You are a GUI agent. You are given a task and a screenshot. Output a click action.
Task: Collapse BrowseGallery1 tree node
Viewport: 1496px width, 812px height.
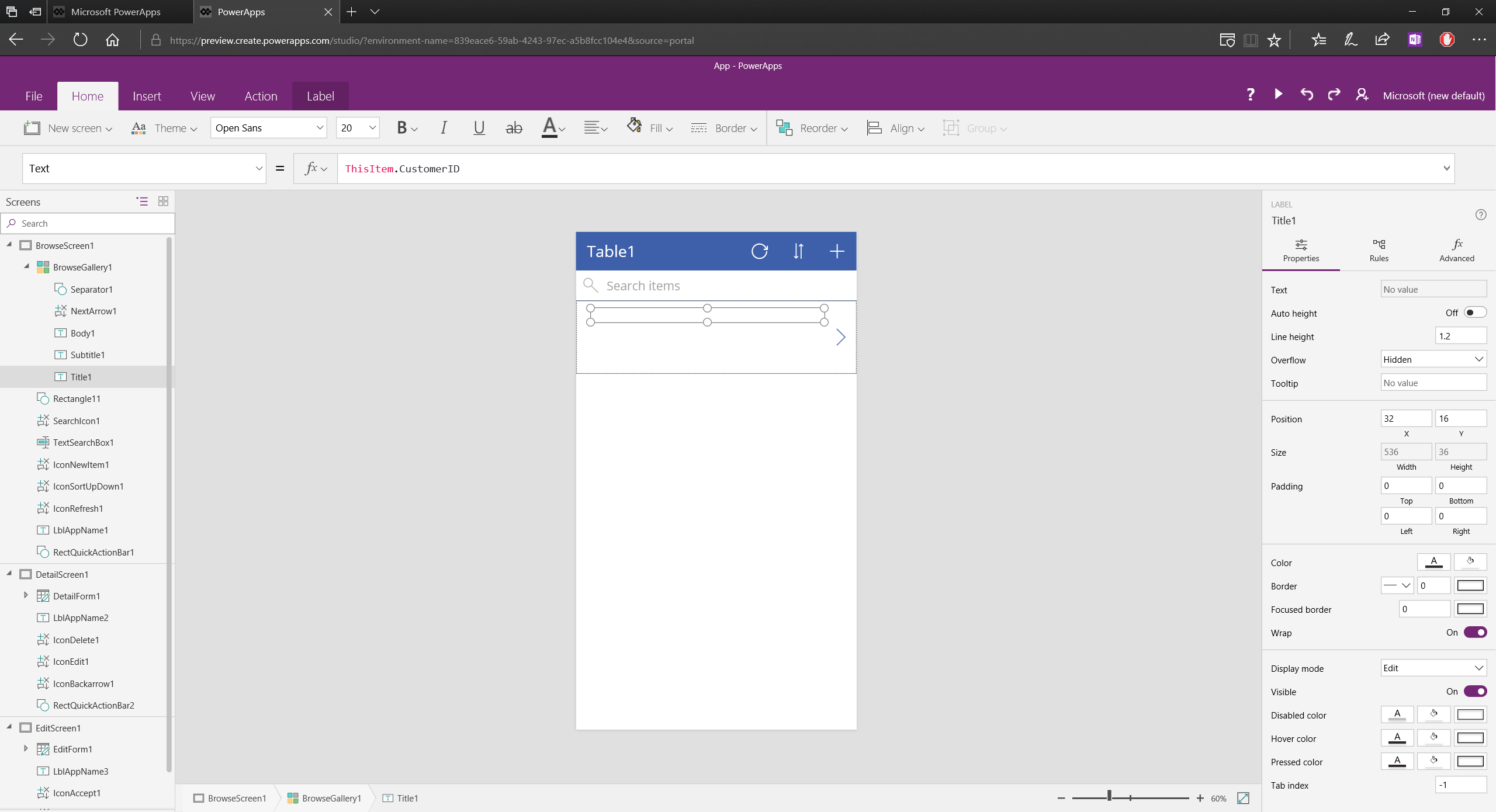pos(26,266)
